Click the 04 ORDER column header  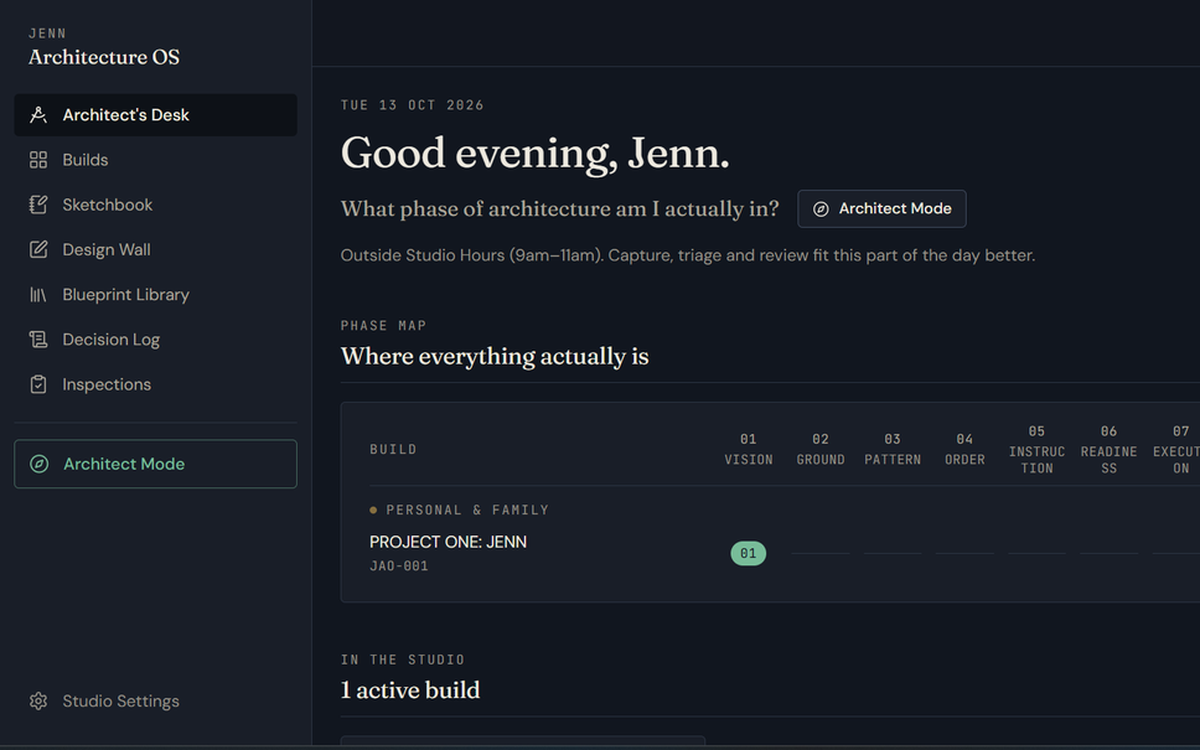coord(965,450)
